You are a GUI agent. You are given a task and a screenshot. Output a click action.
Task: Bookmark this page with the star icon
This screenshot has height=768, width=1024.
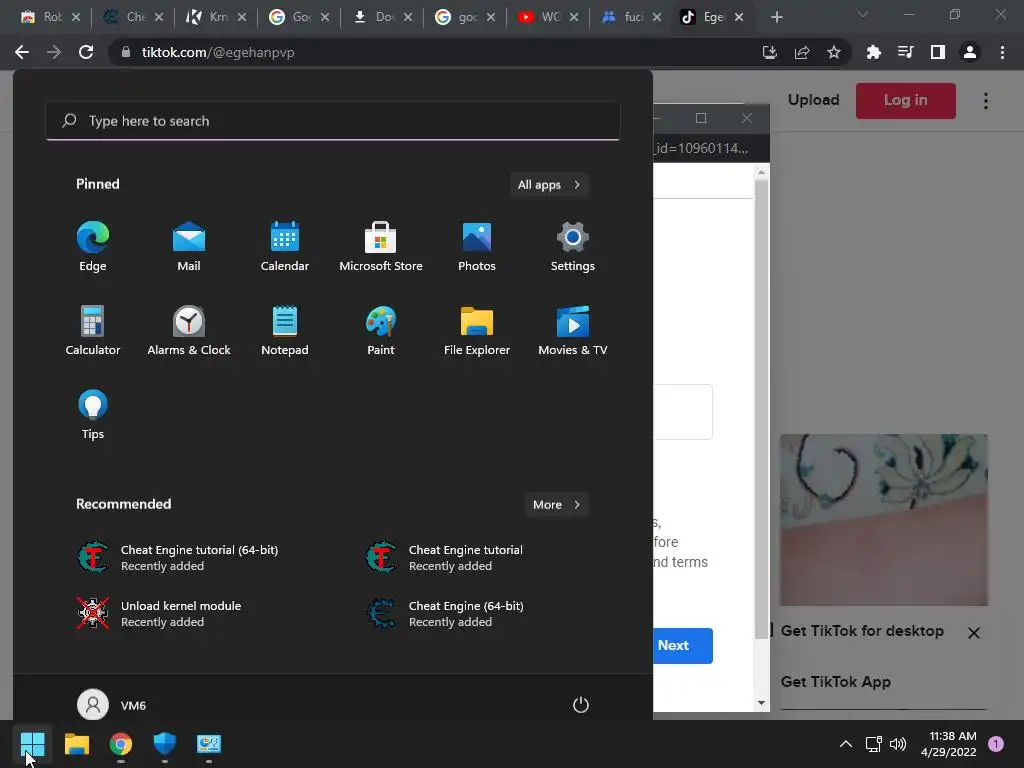coord(833,52)
